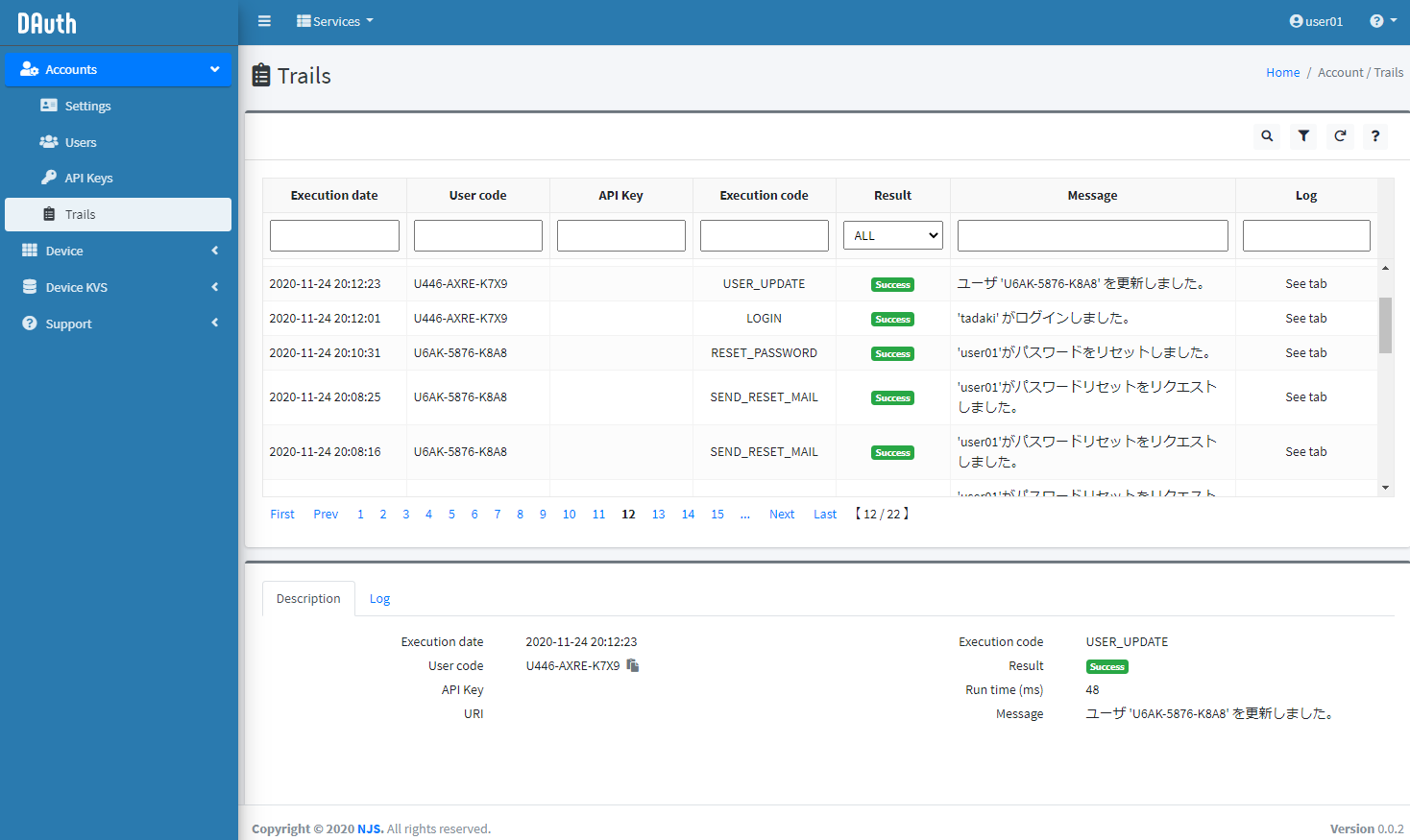Jump to the Last page
The width and height of the screenshot is (1410, 840).
825,515
